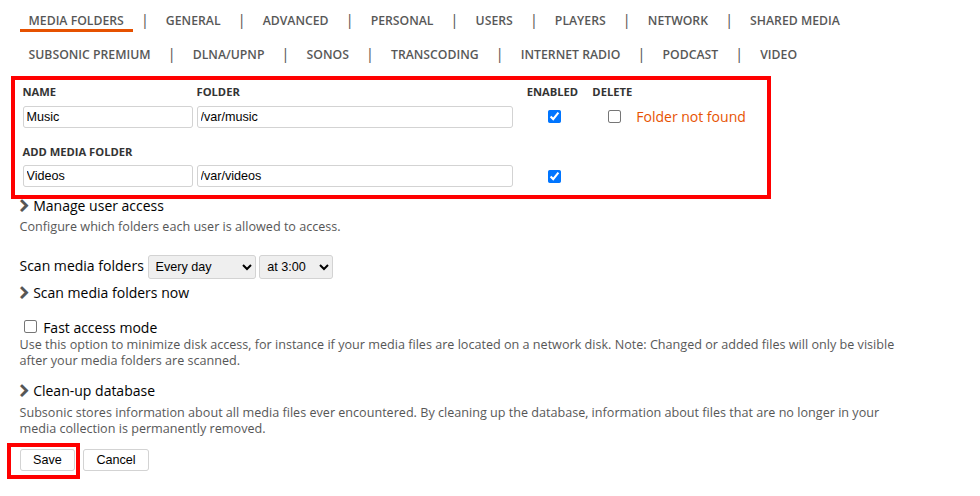Click the Fast access mode label
980x496 pixels.
pyautogui.click(x=100, y=328)
